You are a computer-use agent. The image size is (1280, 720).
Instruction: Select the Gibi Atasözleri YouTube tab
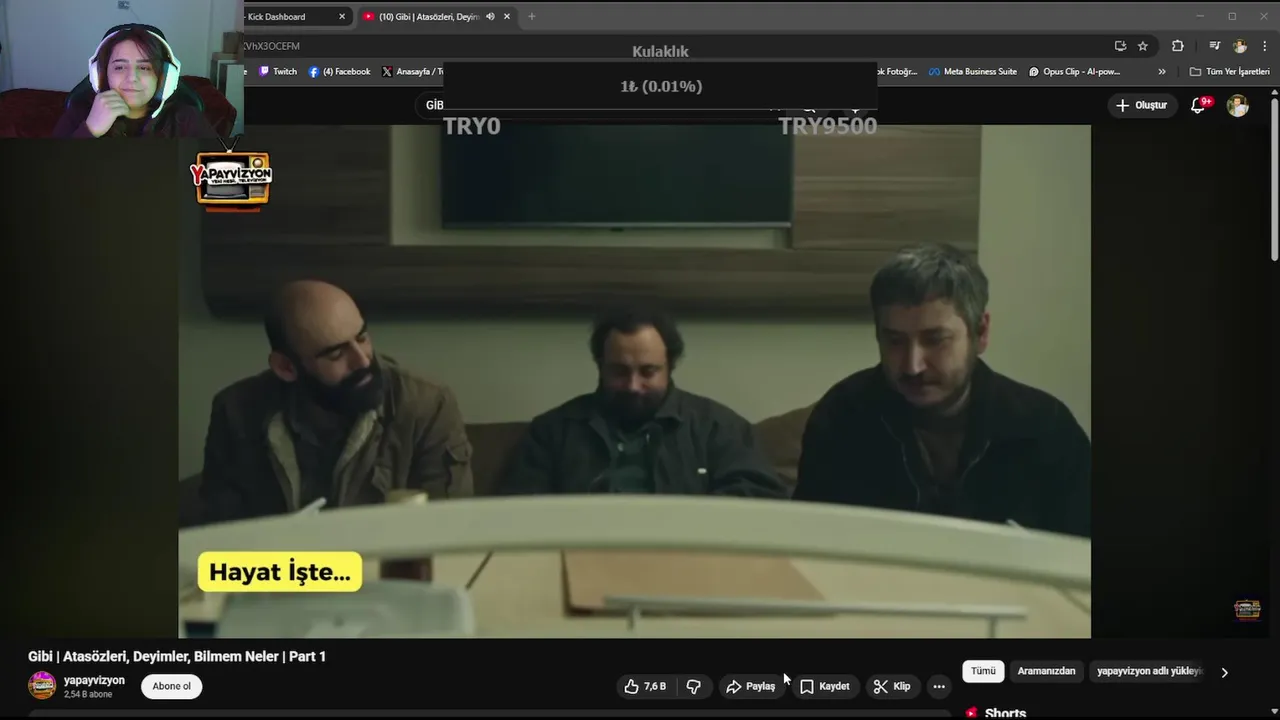(x=428, y=16)
